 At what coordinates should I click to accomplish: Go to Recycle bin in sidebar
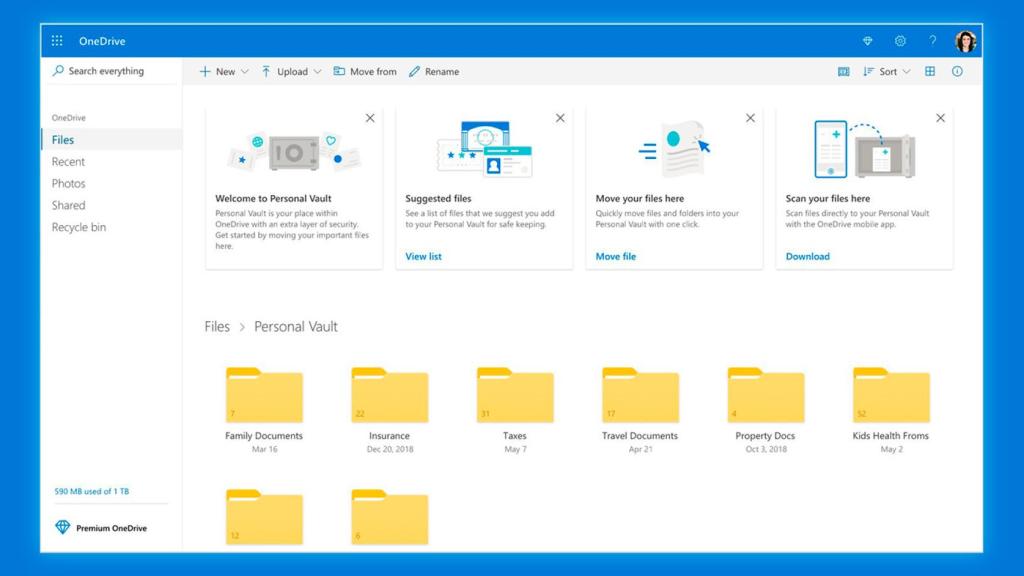(x=78, y=227)
